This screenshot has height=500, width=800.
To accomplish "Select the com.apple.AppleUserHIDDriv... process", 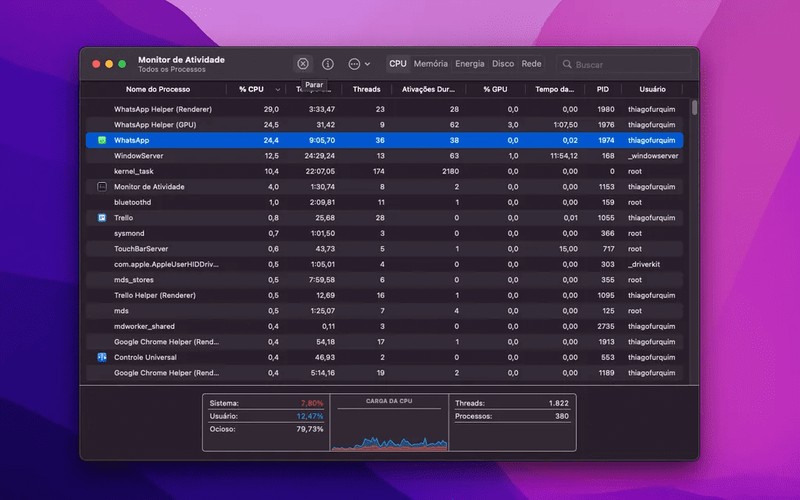I will [166, 264].
